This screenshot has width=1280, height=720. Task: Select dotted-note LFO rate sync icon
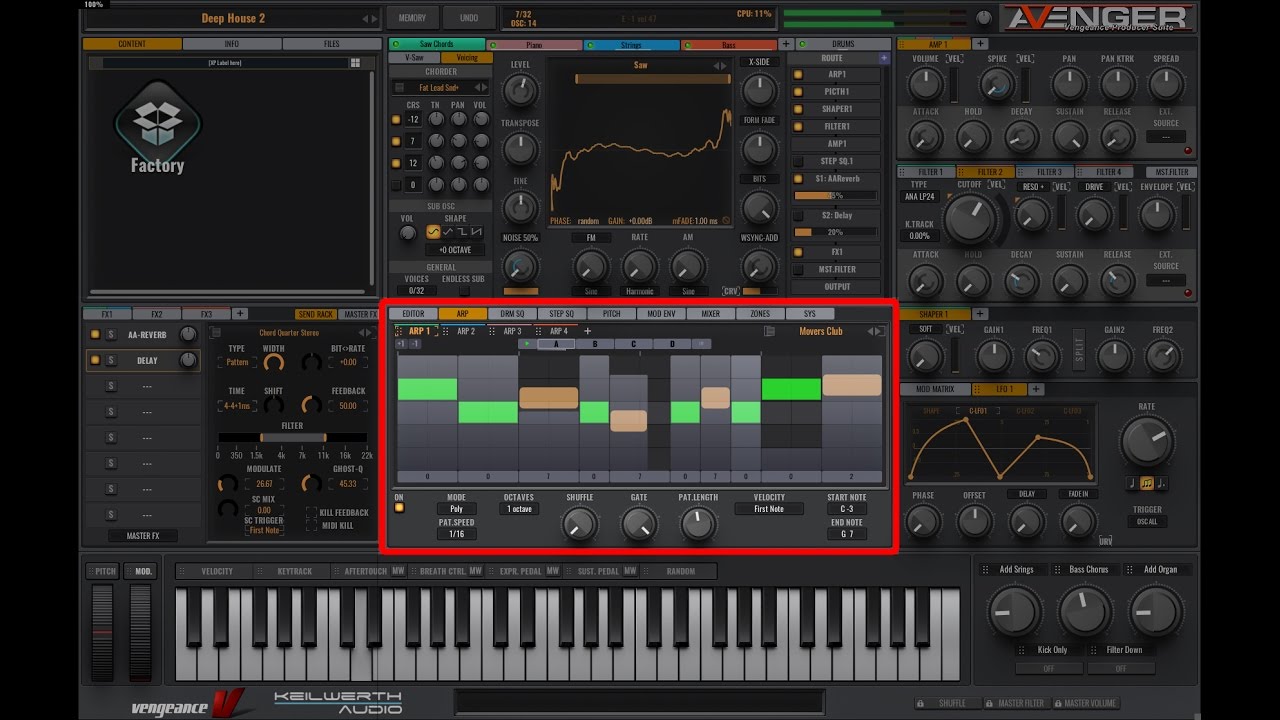[x=1160, y=483]
